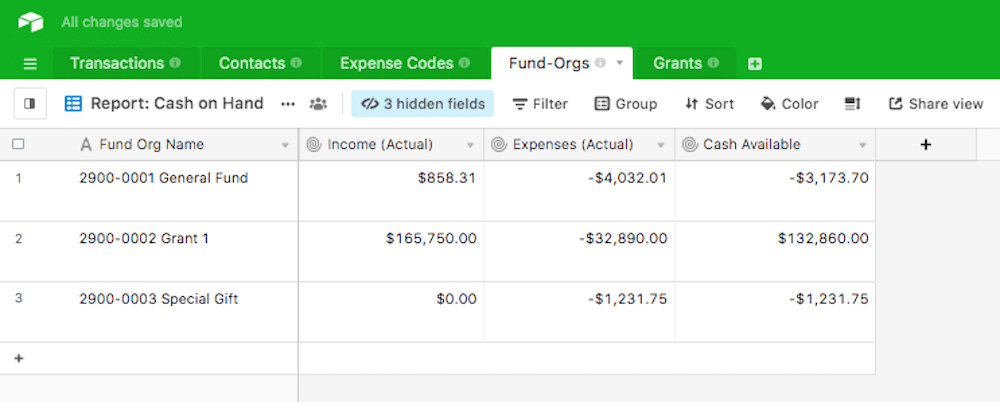
Task: Select expenses cell -$32,890.00
Action: tap(579, 251)
